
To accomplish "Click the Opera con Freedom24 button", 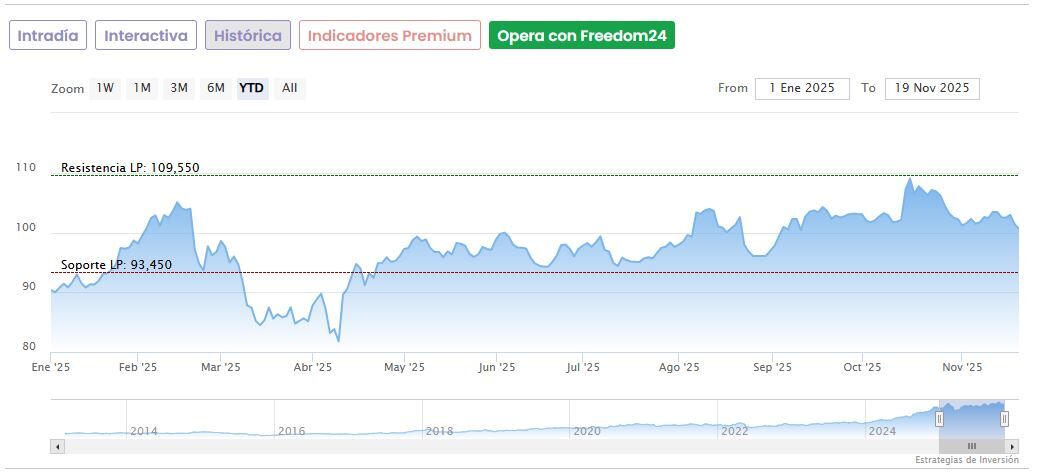I will (581, 36).
